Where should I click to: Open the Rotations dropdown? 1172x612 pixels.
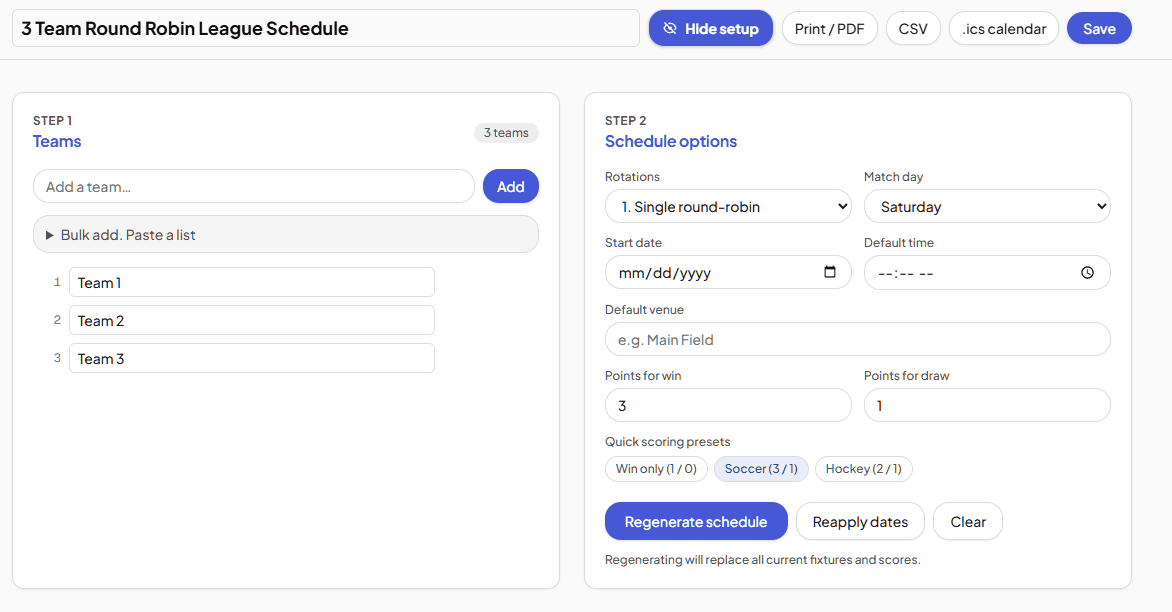[x=728, y=206]
